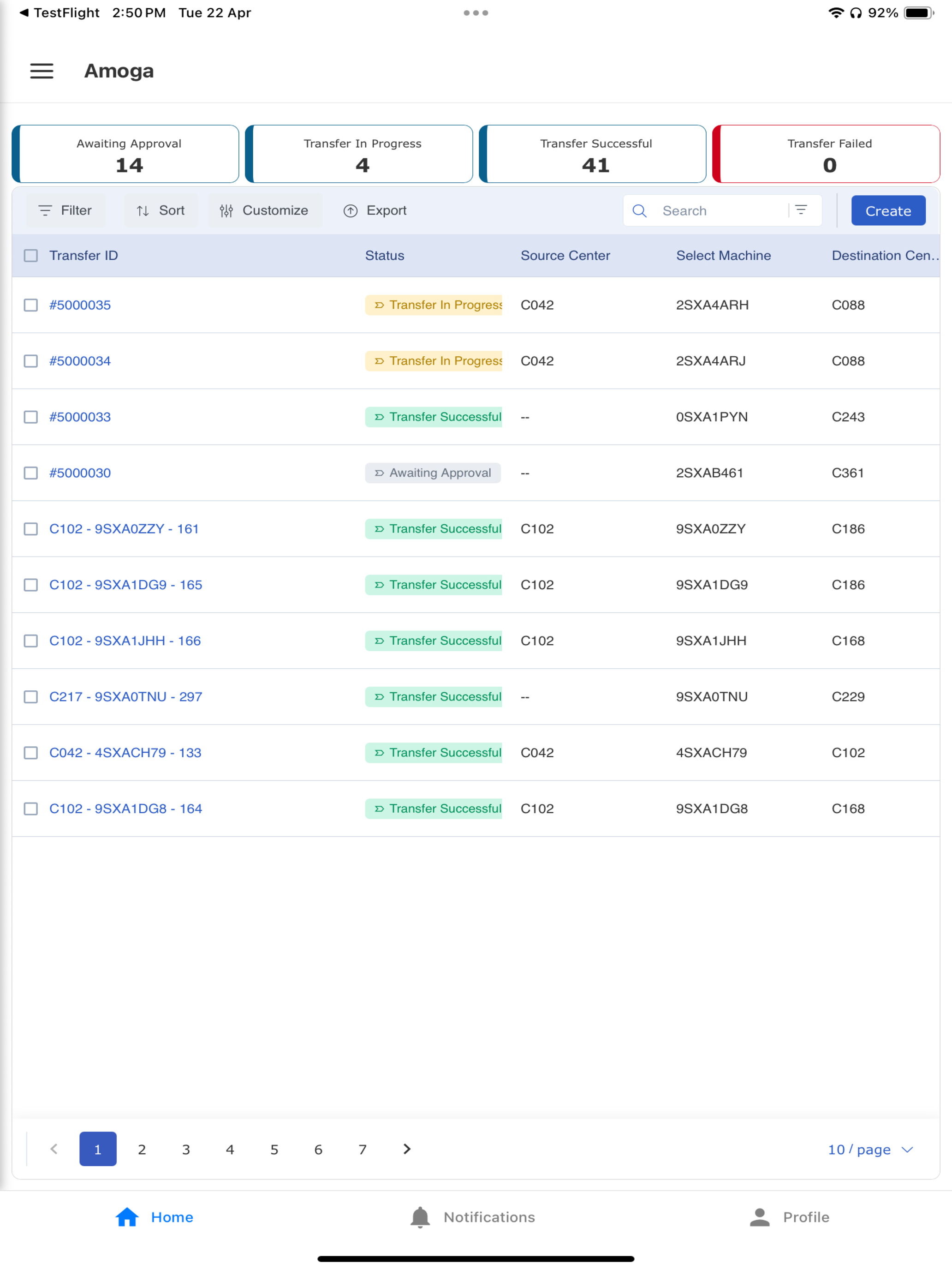Tap the Notifications bell icon
This screenshot has height=1270, width=952.
420,1217
